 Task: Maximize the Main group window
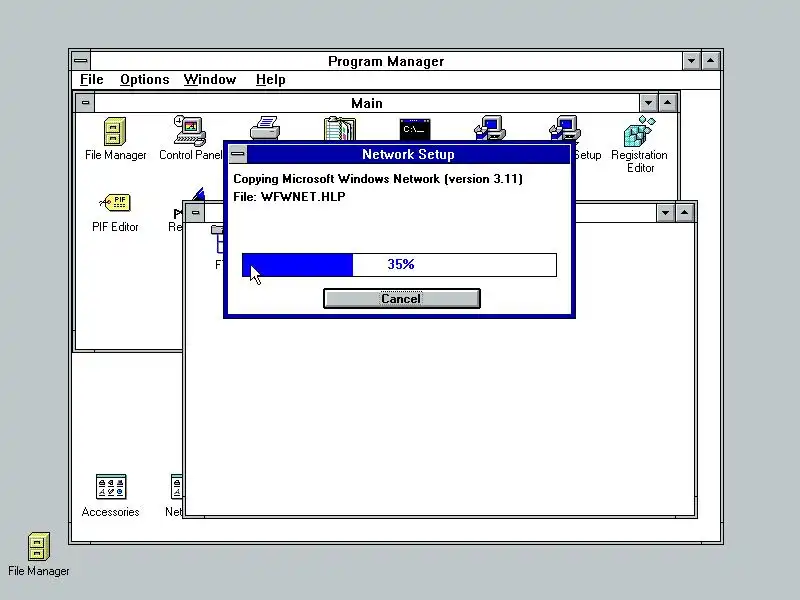pos(667,103)
